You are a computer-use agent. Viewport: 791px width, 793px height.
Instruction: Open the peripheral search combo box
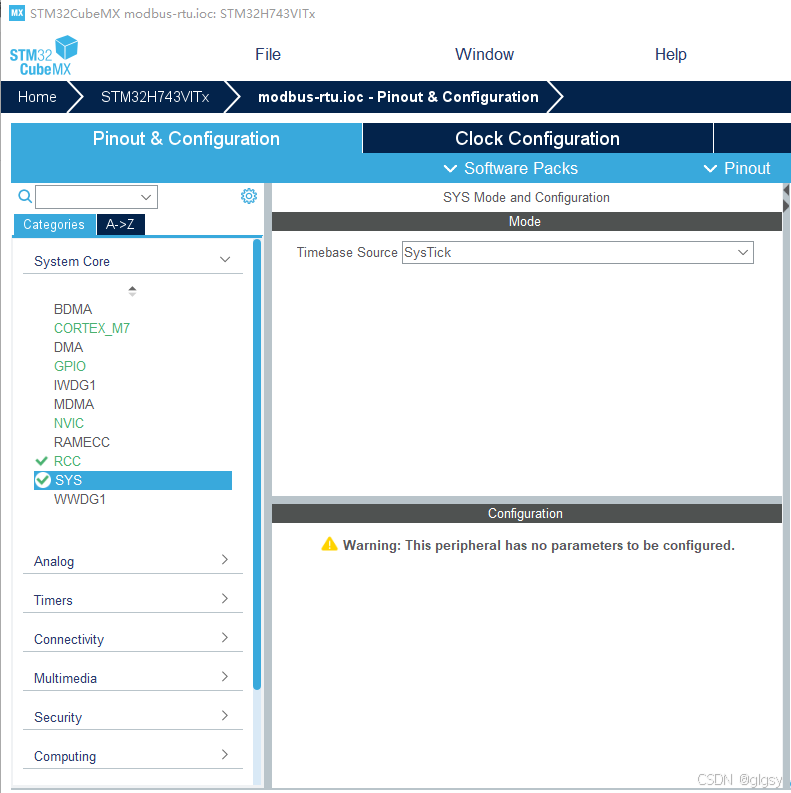click(96, 197)
